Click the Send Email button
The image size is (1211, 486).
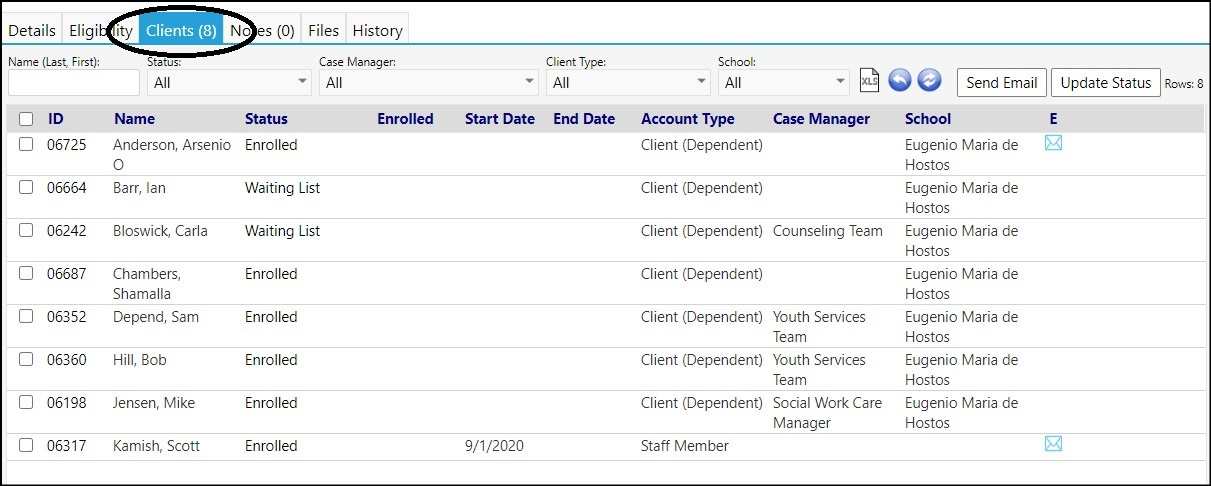click(1002, 82)
